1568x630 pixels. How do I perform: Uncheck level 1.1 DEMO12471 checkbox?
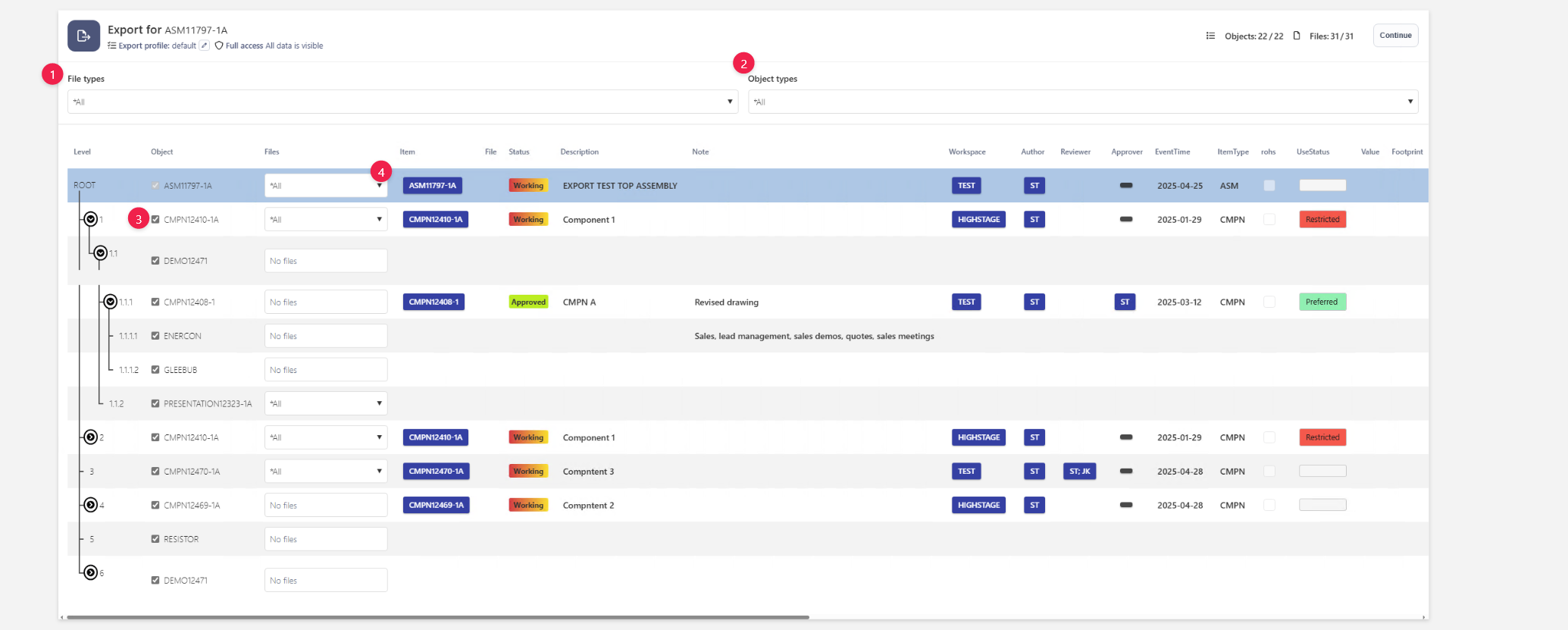(x=155, y=261)
